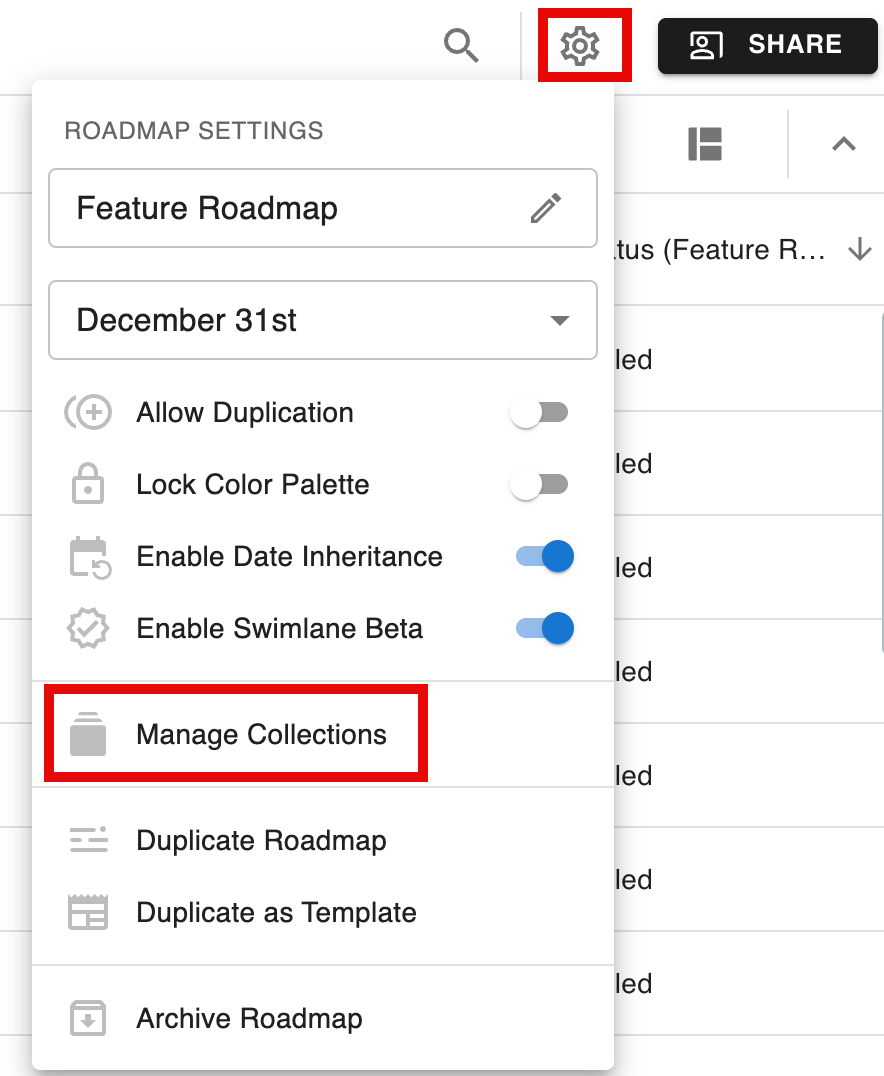Select the Manage Collections briefcase icon

pos(88,734)
